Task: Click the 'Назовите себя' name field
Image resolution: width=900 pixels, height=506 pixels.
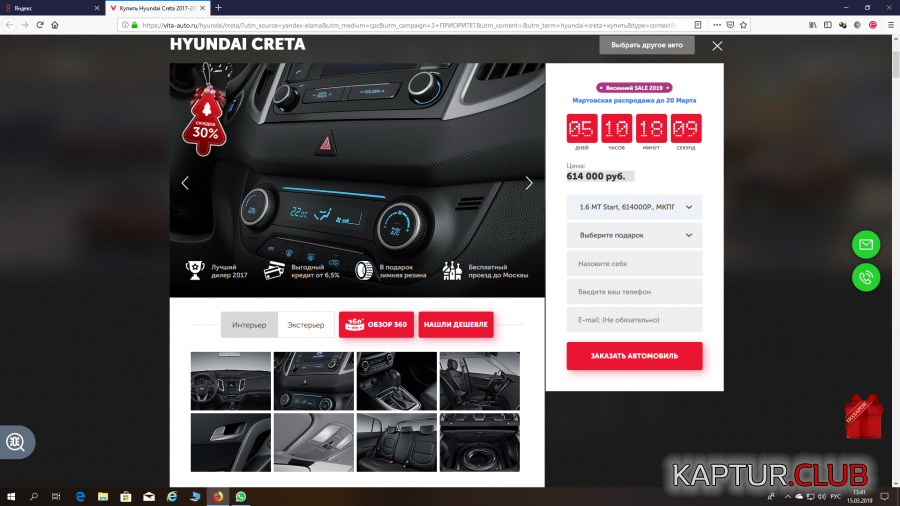Action: pos(634,264)
